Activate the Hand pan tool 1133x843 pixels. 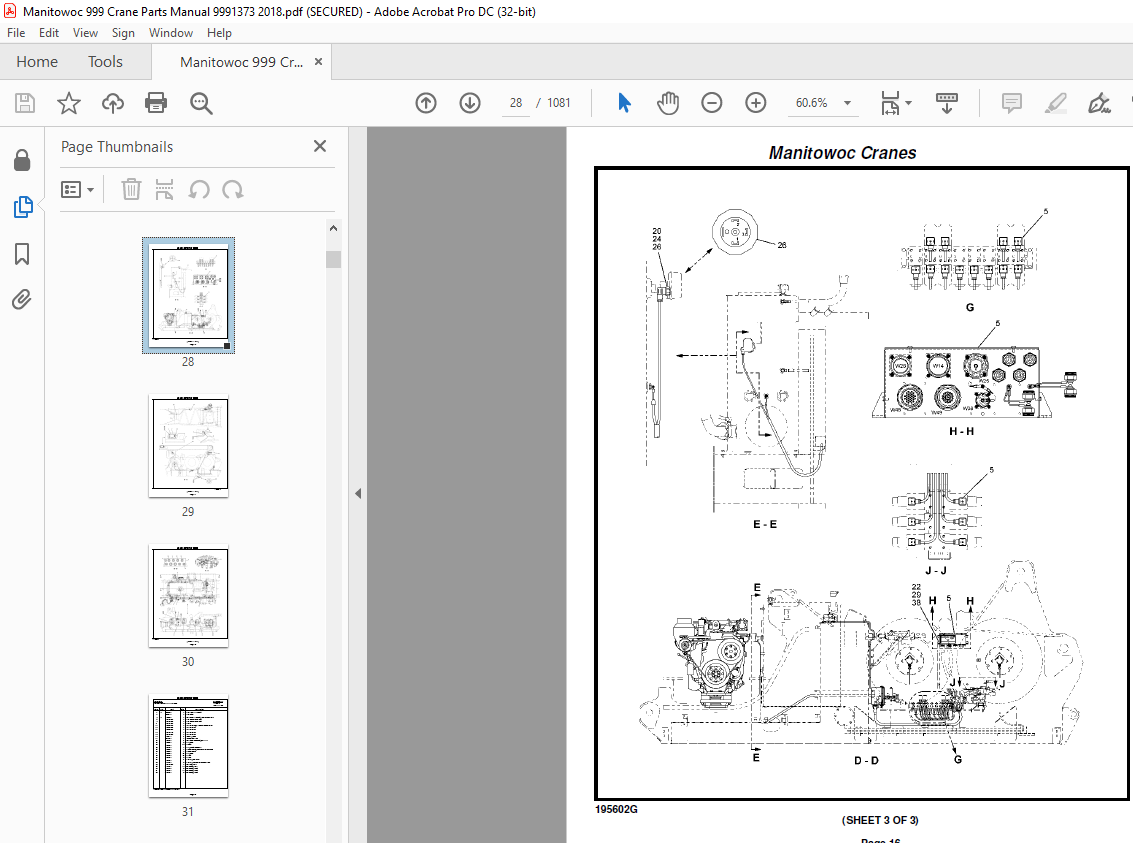pyautogui.click(x=668, y=103)
